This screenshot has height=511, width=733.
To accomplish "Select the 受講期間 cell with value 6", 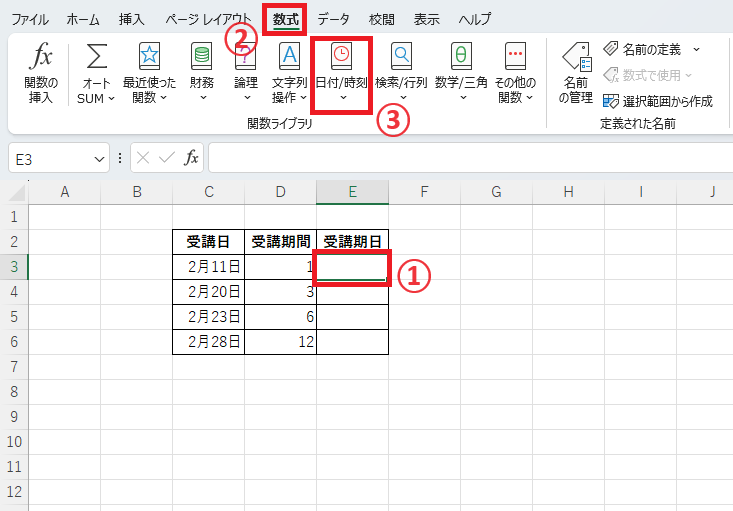I will [x=280, y=317].
